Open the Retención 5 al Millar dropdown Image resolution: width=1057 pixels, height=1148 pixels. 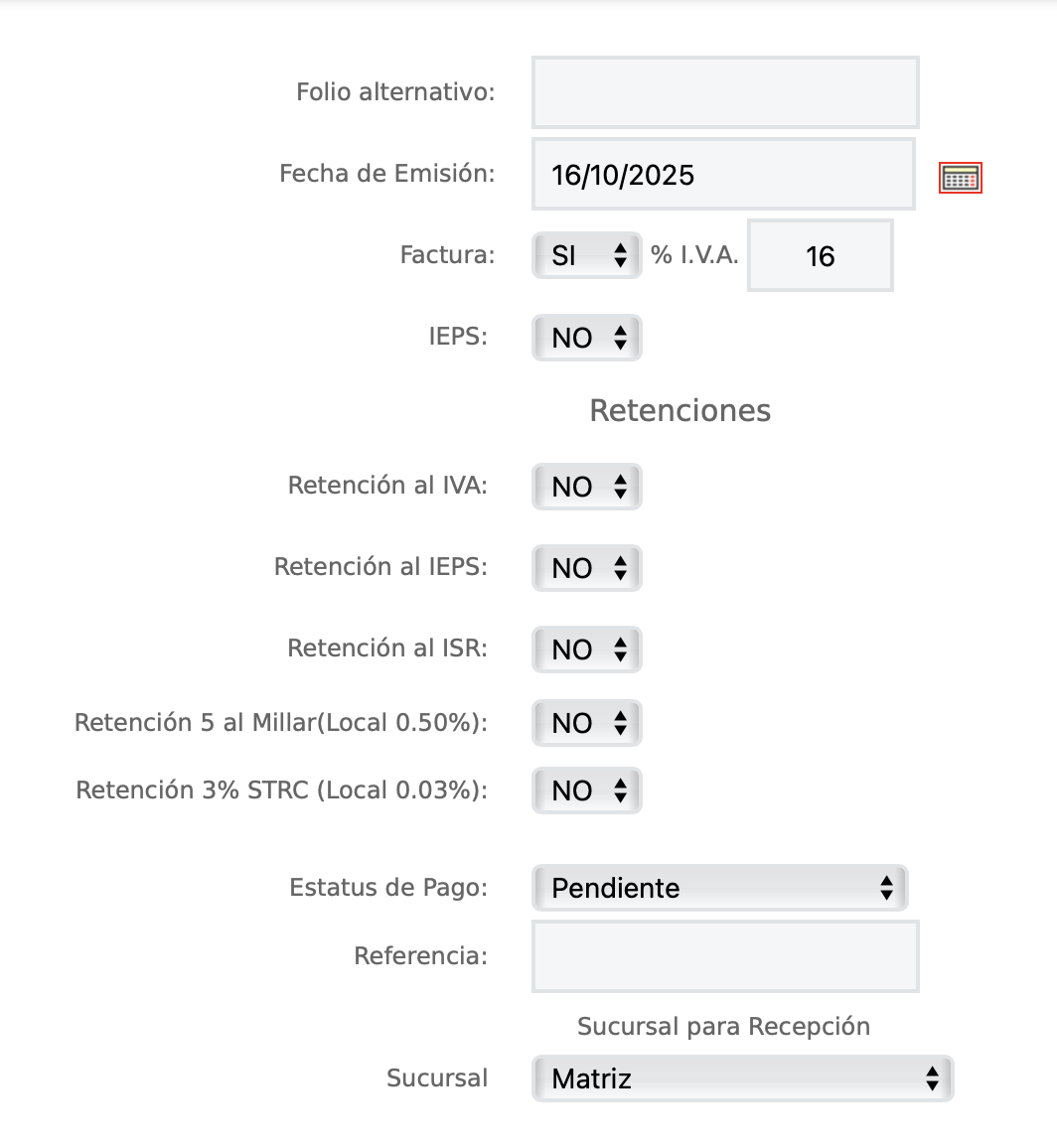pyautogui.click(x=587, y=723)
